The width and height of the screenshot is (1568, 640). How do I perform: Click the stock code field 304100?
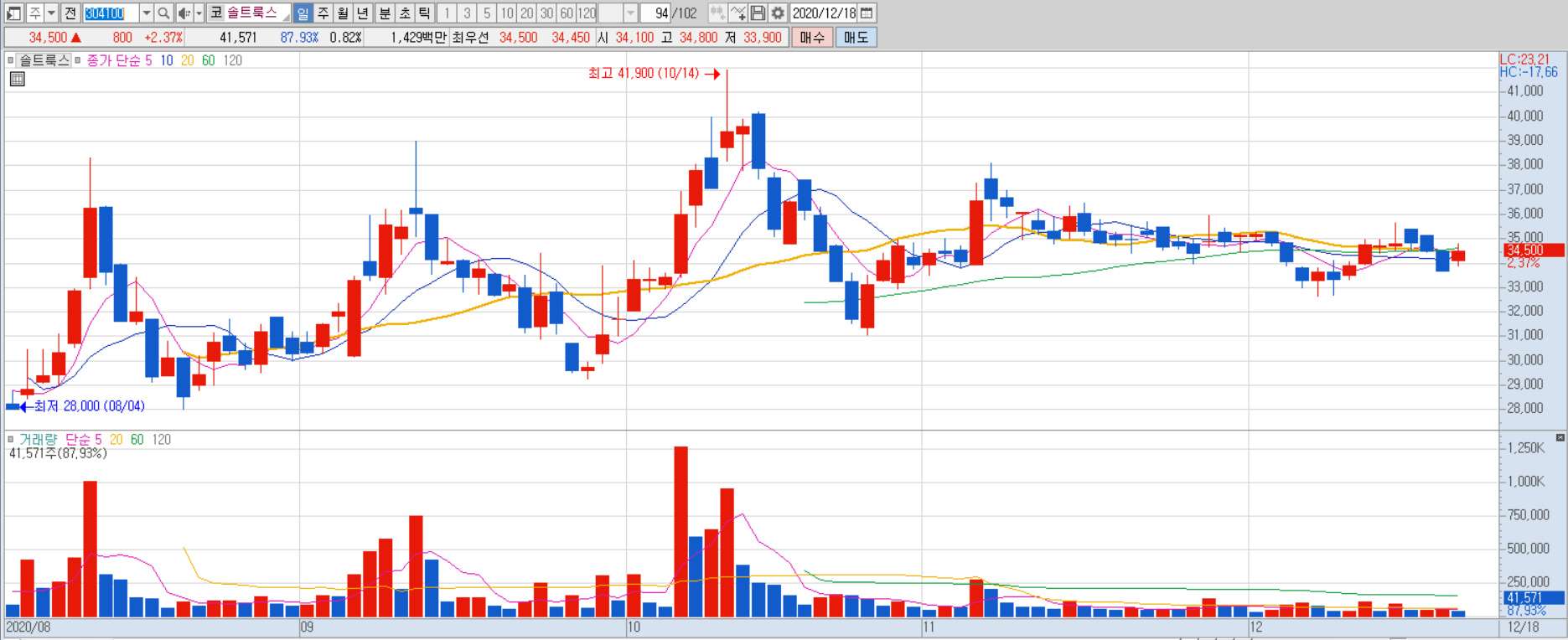click(x=111, y=13)
